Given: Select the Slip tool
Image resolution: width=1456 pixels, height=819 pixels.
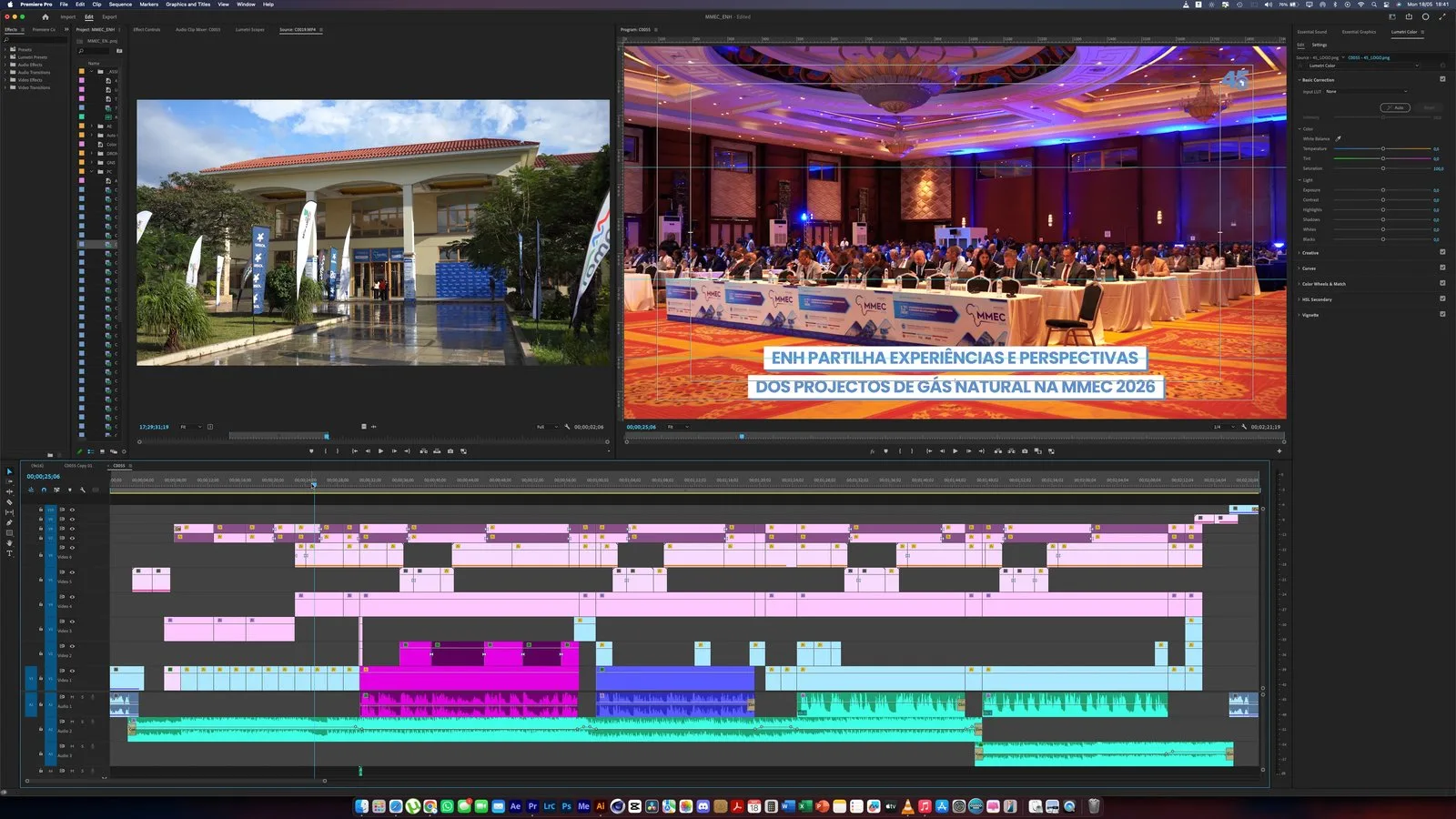Looking at the screenshot, I should tap(10, 512).
